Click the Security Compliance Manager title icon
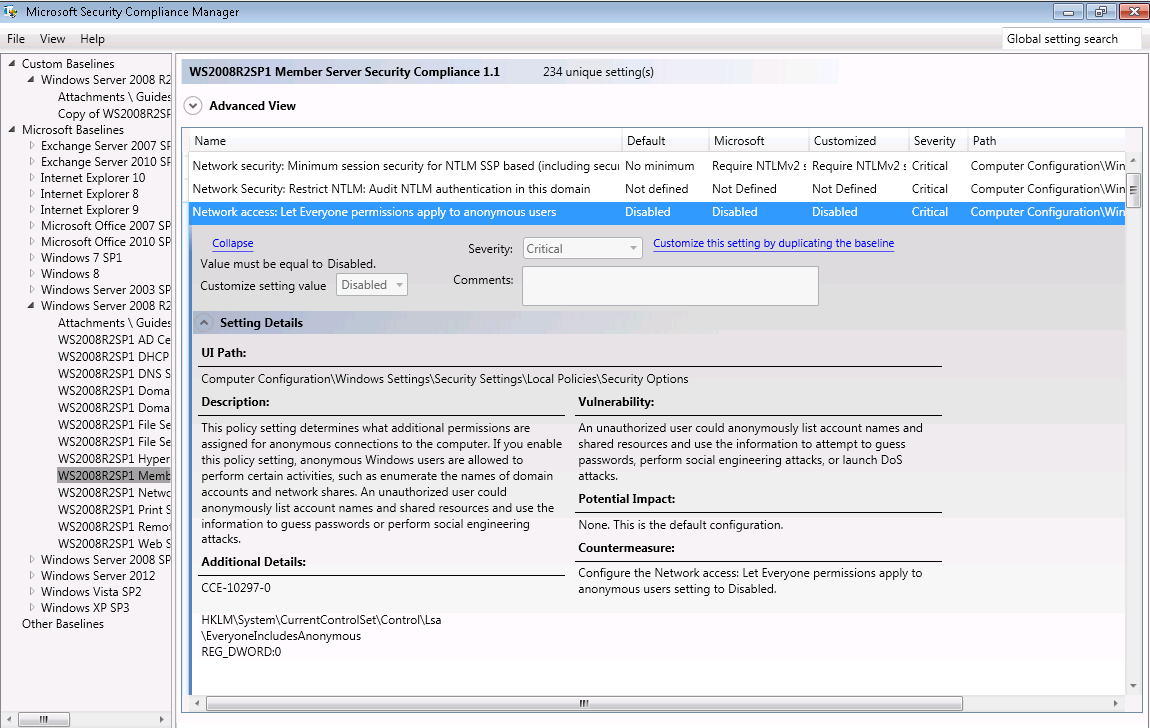The height and width of the screenshot is (728, 1150). (10, 11)
